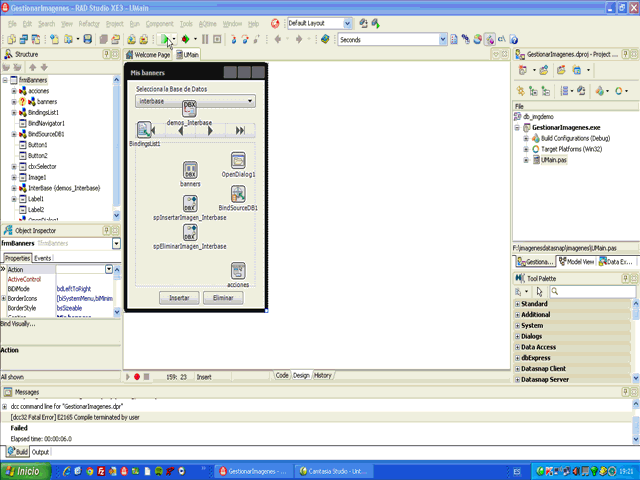Image resolution: width=640 pixels, height=480 pixels.
Task: Switch to the Welcome Page tab
Action: pos(149,55)
